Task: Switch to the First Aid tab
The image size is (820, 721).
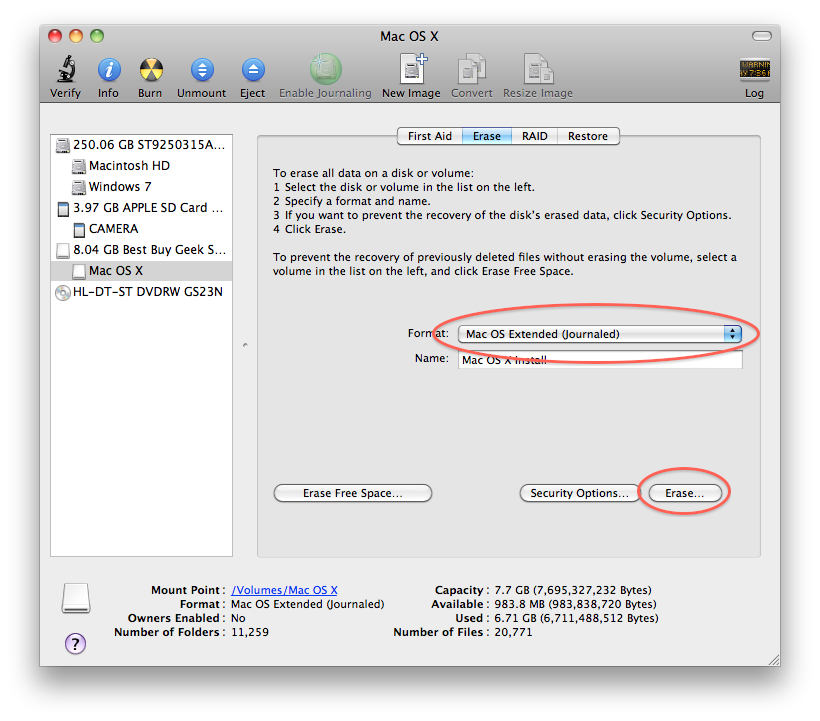Action: tap(430, 136)
